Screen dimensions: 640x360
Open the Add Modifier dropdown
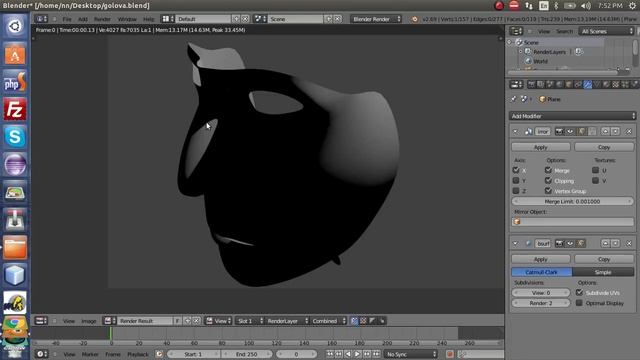(572, 116)
